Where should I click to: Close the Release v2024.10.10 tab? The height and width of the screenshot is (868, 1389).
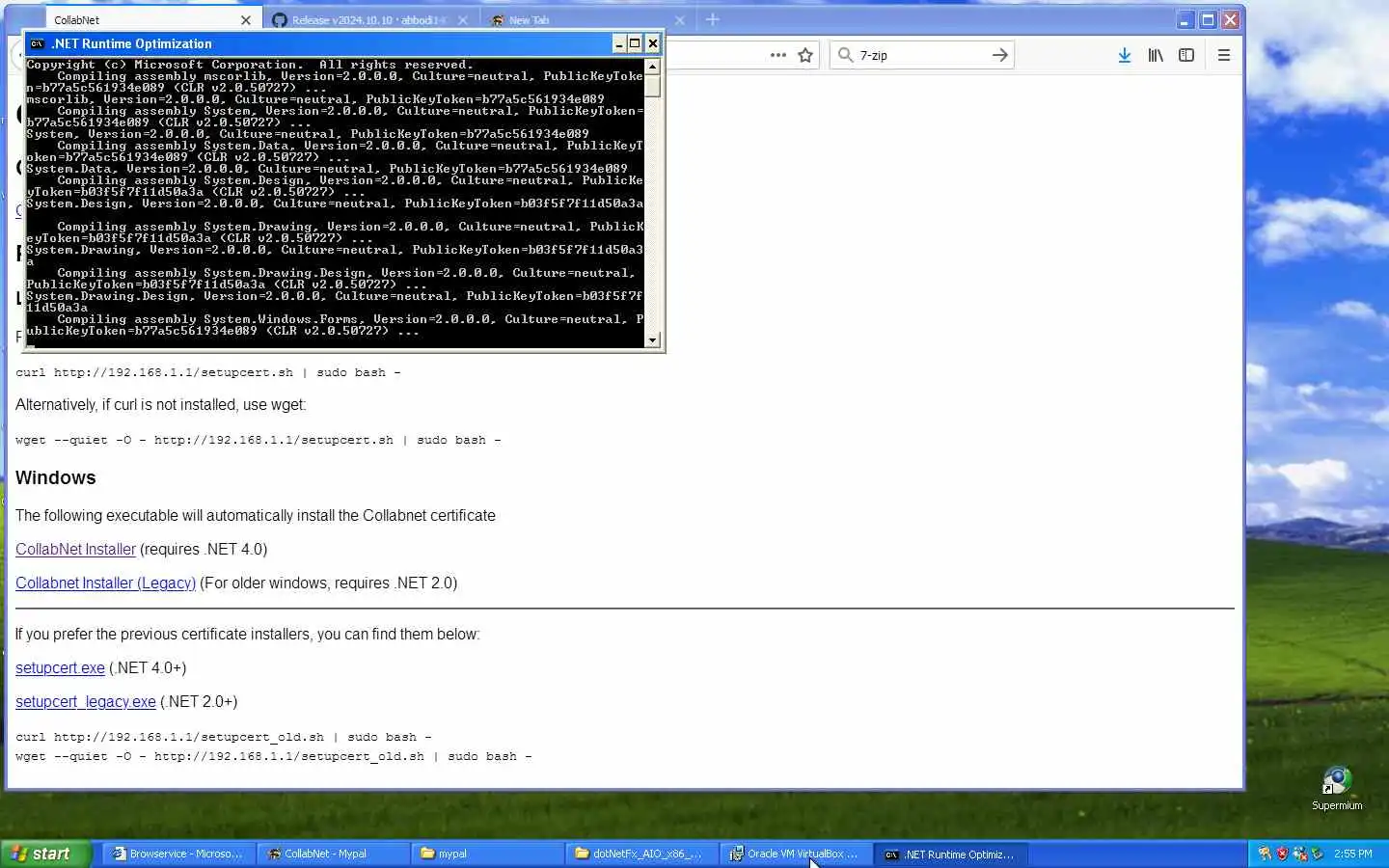coord(463,20)
